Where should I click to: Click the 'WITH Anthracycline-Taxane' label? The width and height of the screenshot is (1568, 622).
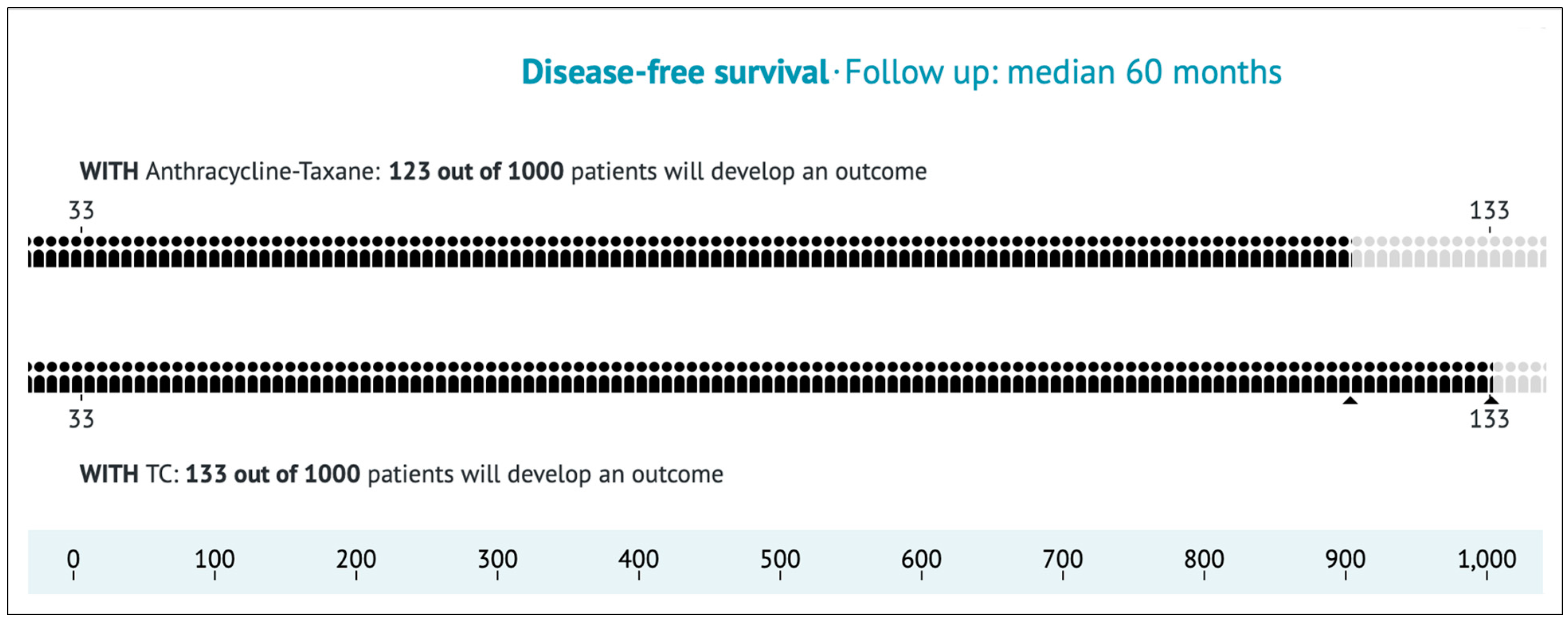(230, 172)
